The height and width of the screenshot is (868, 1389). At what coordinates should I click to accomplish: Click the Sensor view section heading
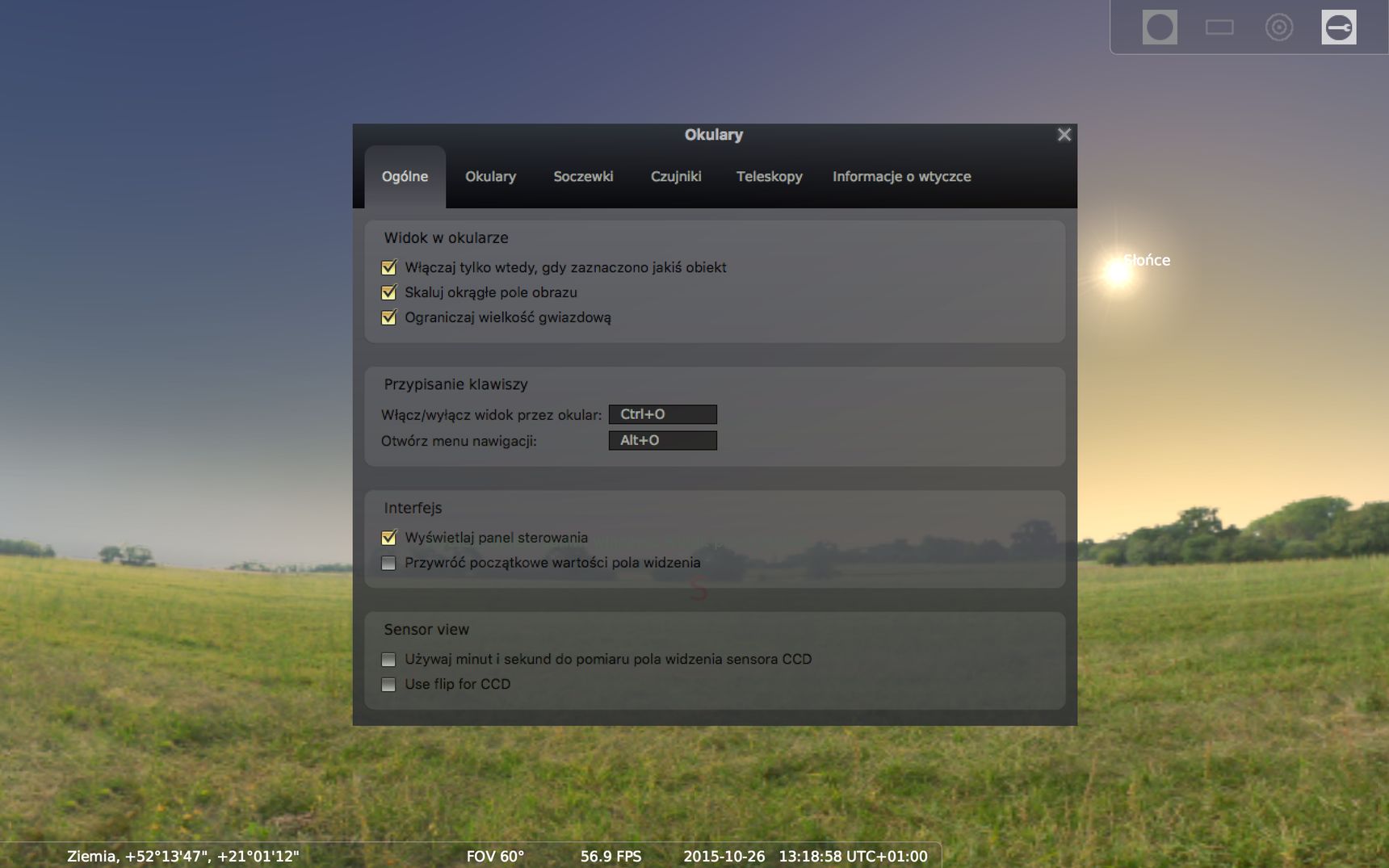pos(426,629)
